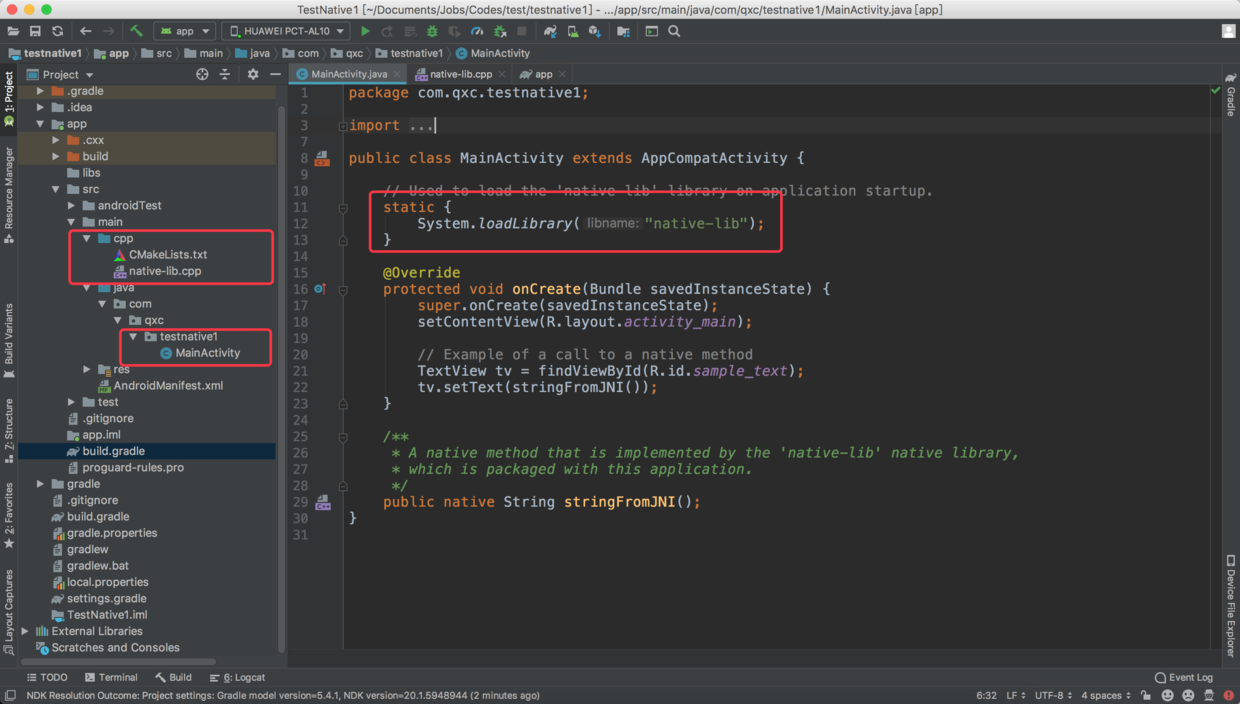This screenshot has width=1240, height=704.
Task: Click the Synchronize refresh icon
Action: 58,31
